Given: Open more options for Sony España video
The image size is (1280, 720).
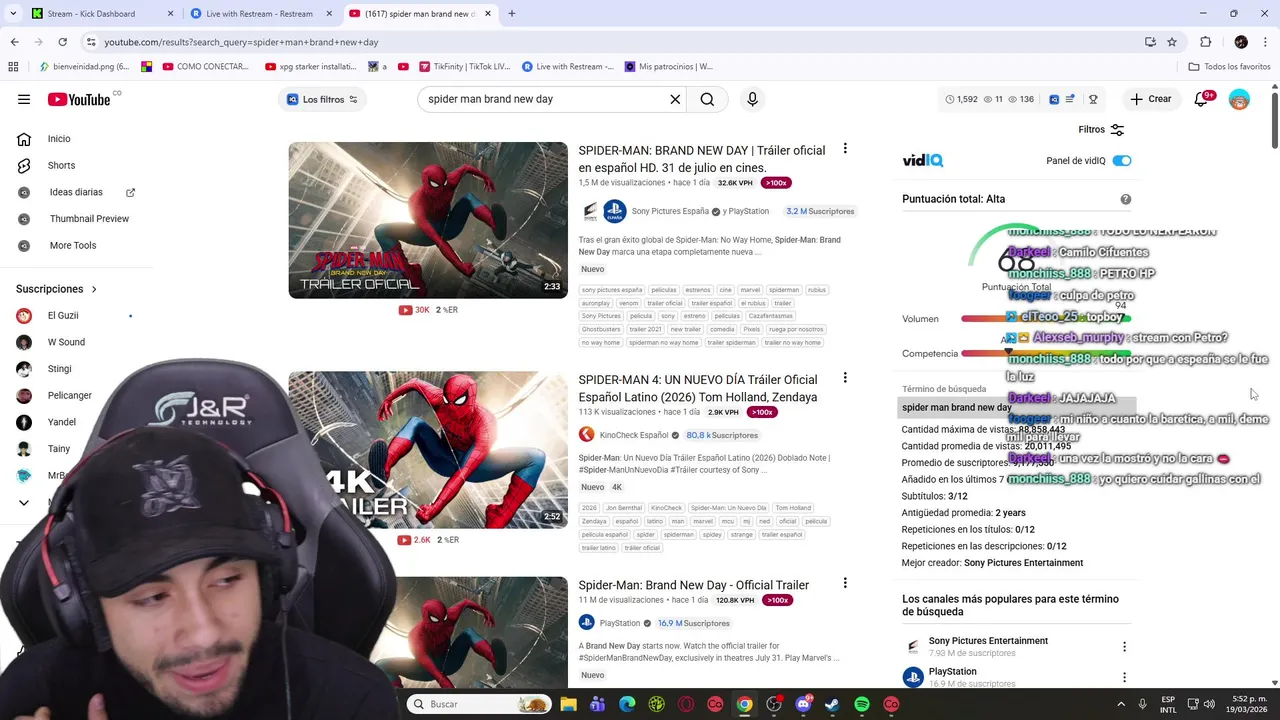Looking at the screenshot, I should point(845,149).
